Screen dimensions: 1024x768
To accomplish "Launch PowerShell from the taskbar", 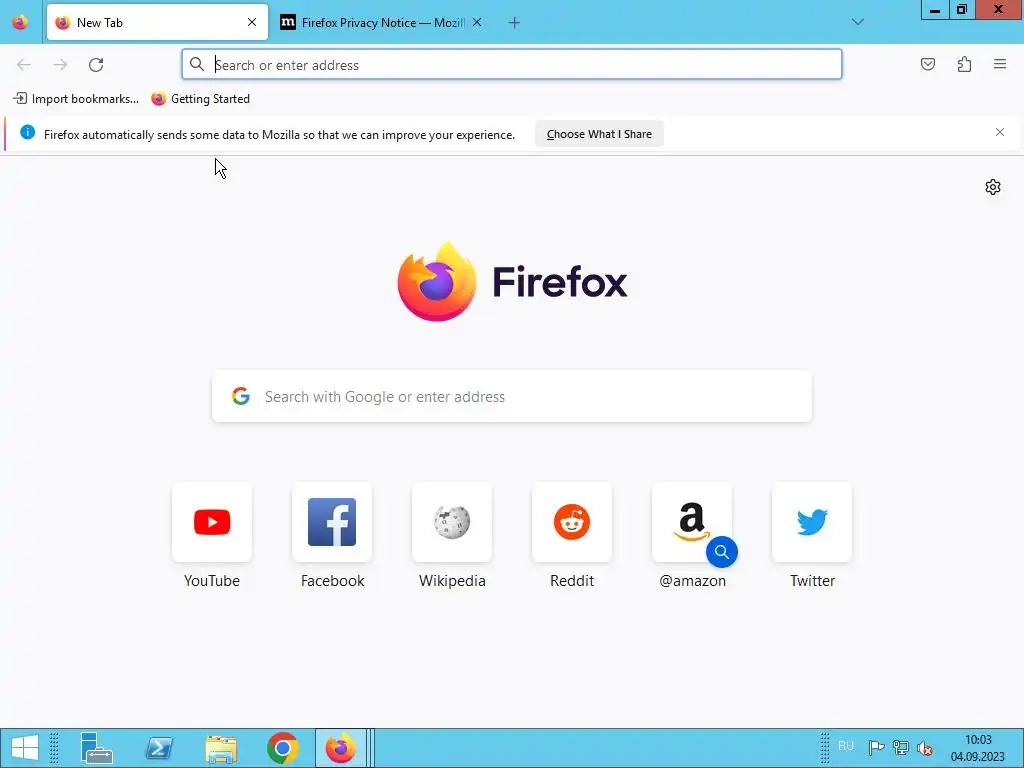I will pyautogui.click(x=159, y=748).
